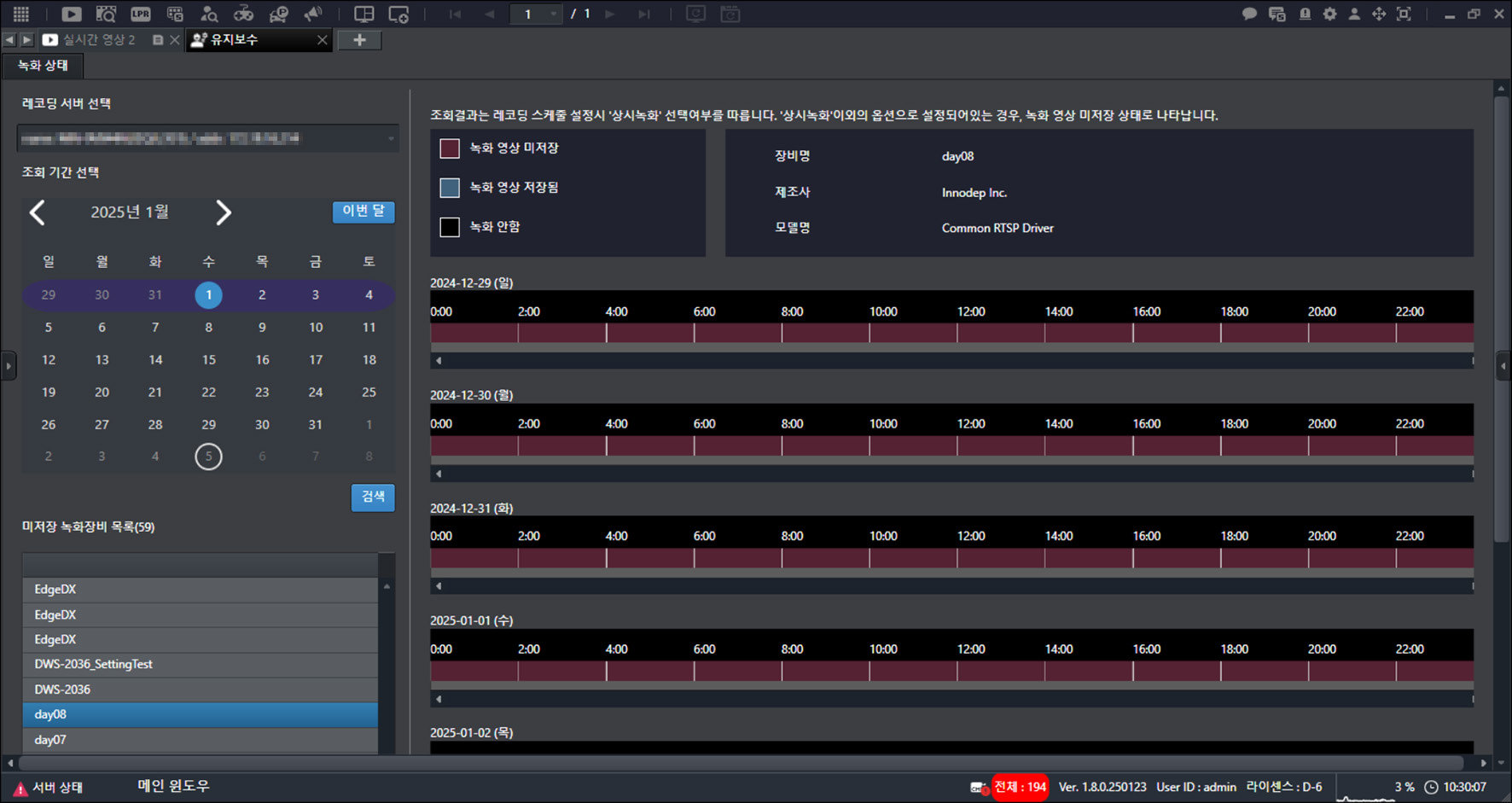This screenshot has width=1512, height=803.
Task: Open the settings gear icon
Action: (x=1329, y=14)
